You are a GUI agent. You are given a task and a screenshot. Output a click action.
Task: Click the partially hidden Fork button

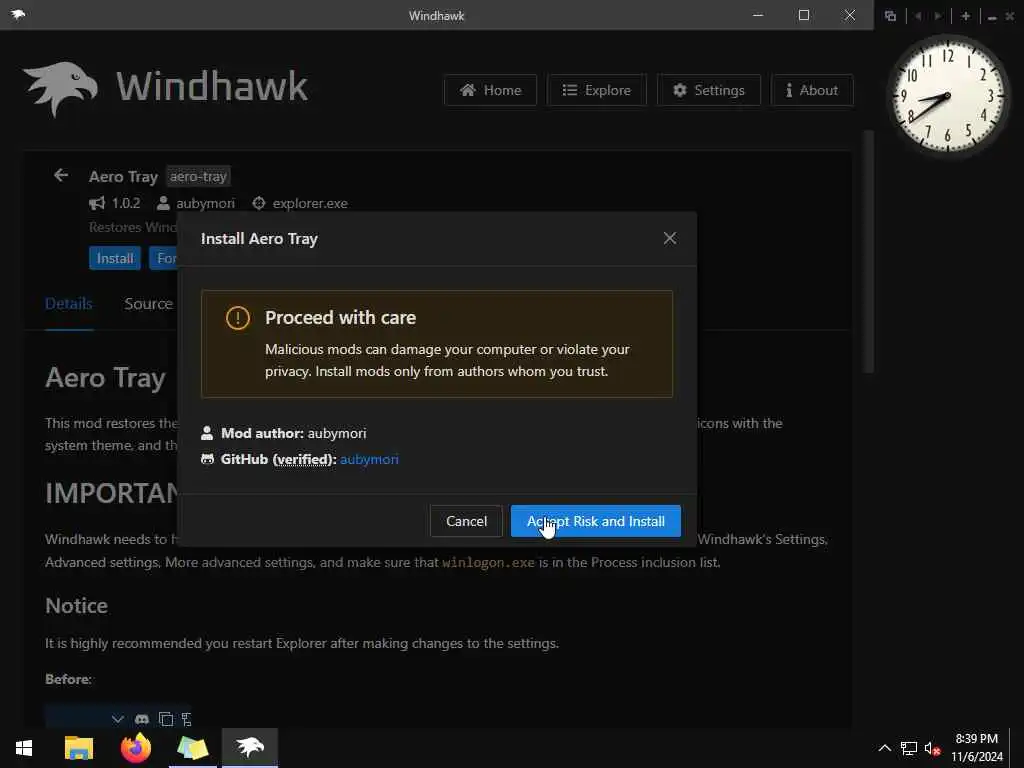tap(163, 258)
